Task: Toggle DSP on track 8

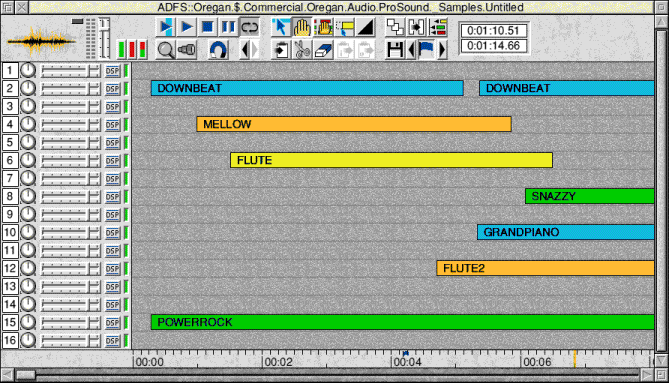Action: tap(112, 197)
